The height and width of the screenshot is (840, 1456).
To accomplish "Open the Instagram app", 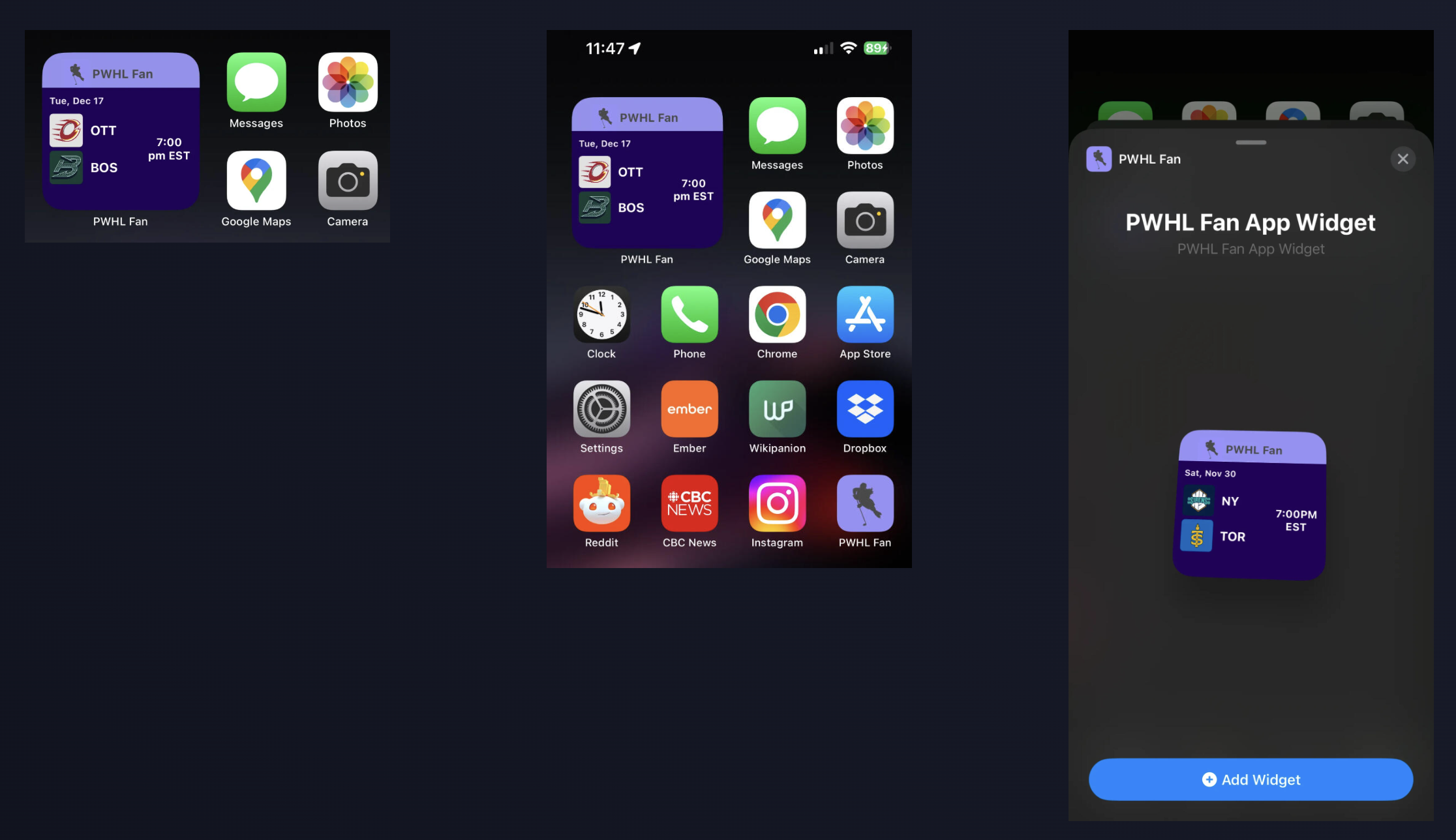I will 777,503.
